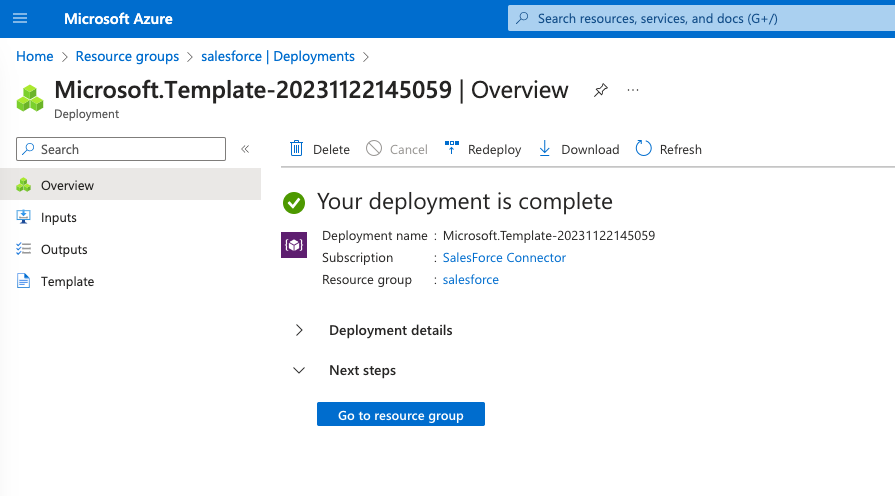
Task: View the Template menu item
Action: (x=67, y=281)
